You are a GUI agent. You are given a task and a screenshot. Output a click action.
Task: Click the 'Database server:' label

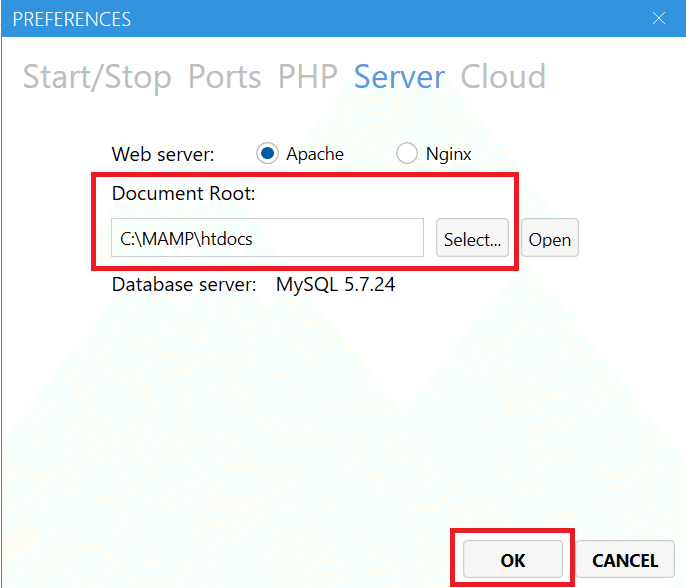185,285
